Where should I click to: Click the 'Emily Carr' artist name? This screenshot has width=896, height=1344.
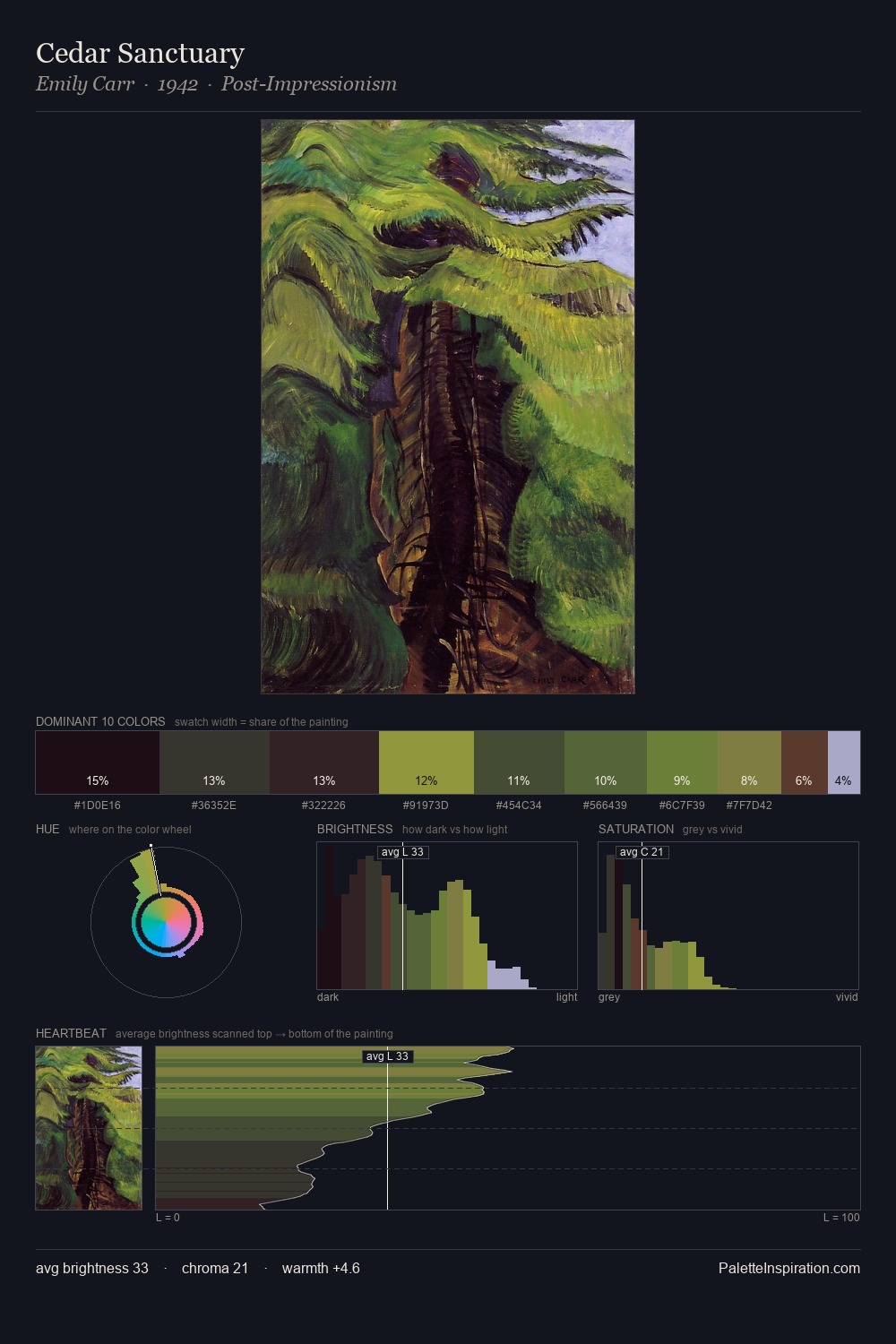pyautogui.click(x=85, y=84)
